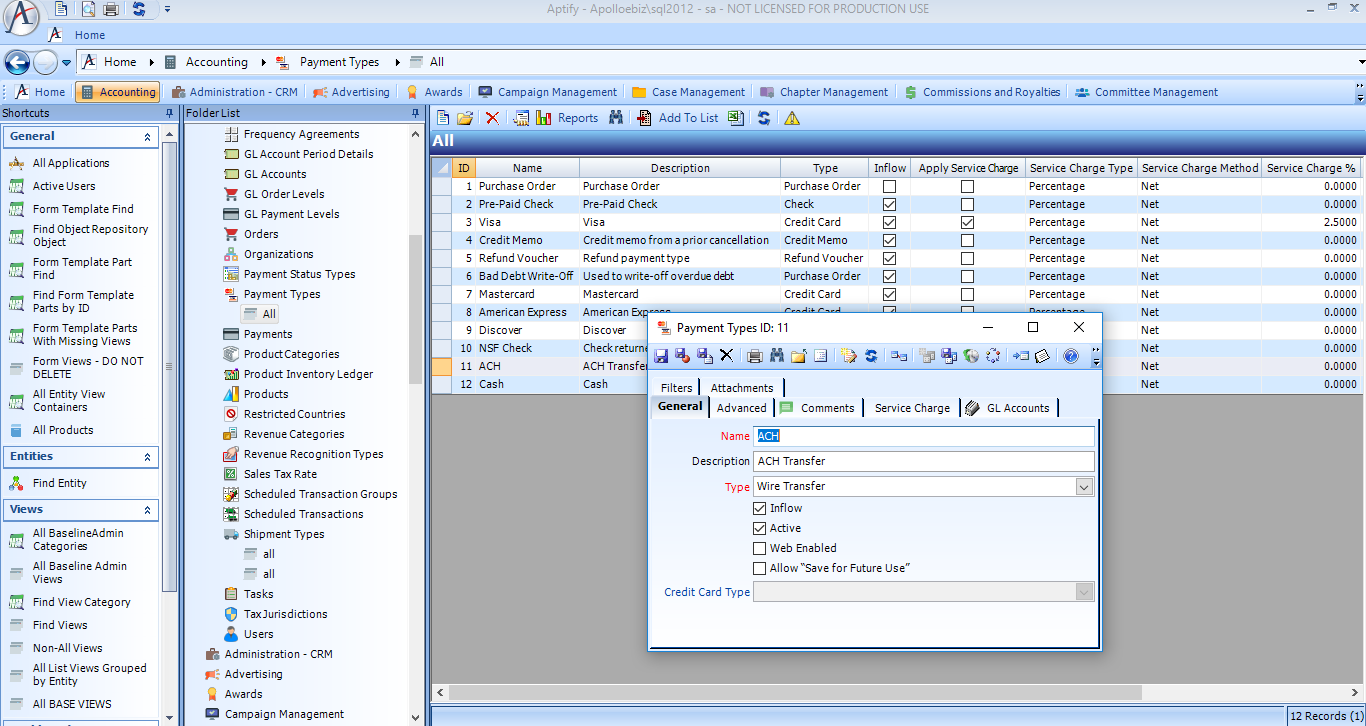Save the ACH record using the Save icon

[660, 355]
